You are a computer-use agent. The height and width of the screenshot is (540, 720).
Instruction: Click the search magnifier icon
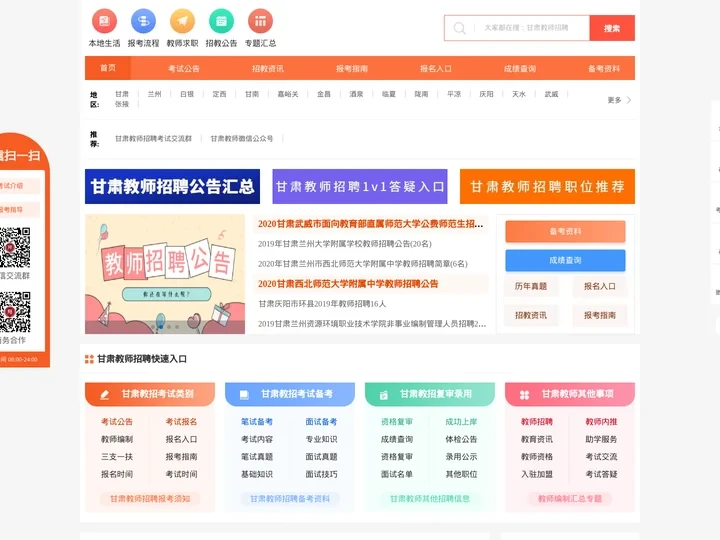[459, 28]
